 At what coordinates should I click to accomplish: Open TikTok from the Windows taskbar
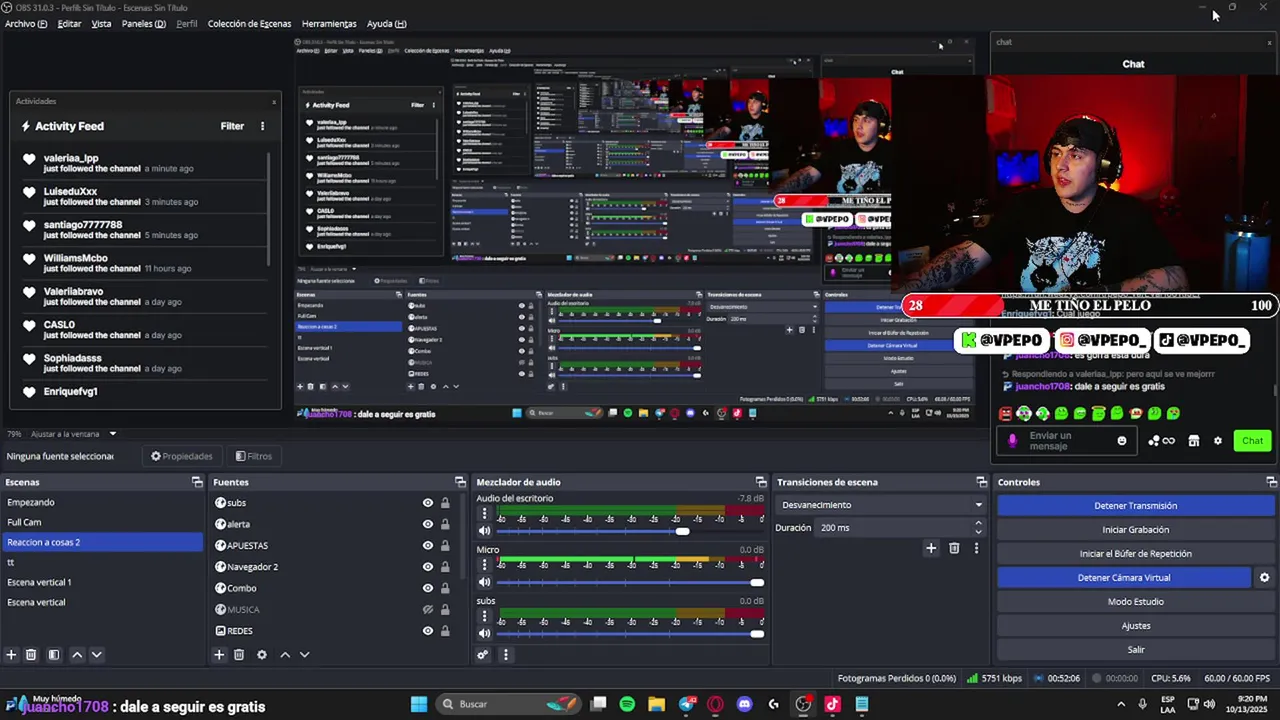[832, 704]
